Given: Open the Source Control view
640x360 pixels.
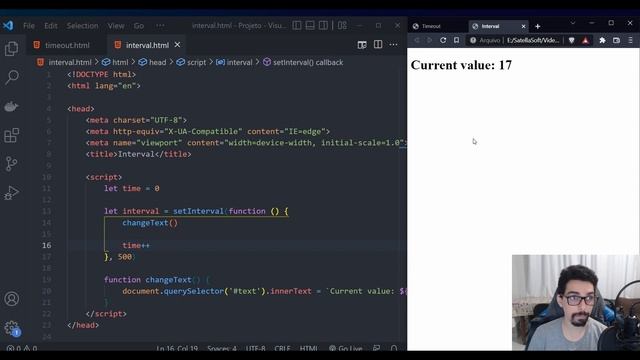Looking at the screenshot, I should point(11,164).
